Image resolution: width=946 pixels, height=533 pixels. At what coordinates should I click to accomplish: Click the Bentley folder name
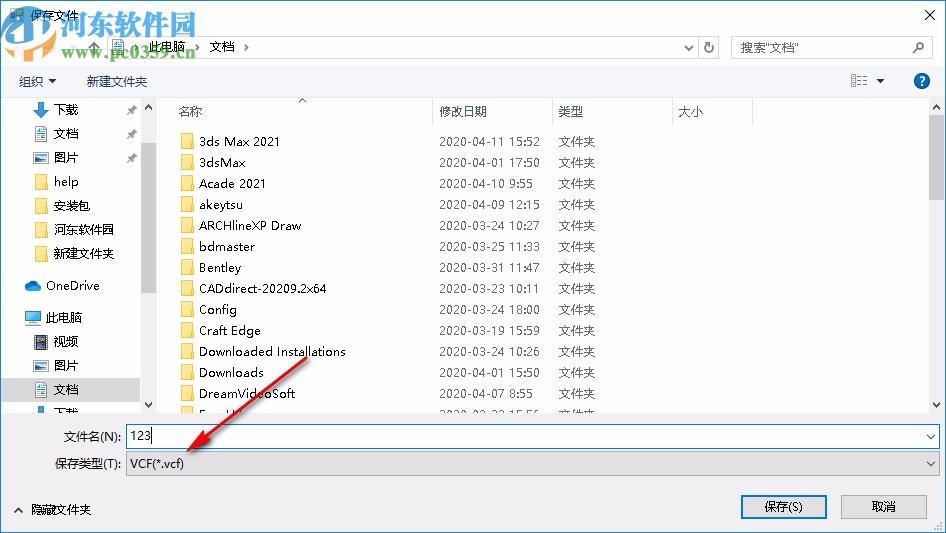(x=220, y=268)
